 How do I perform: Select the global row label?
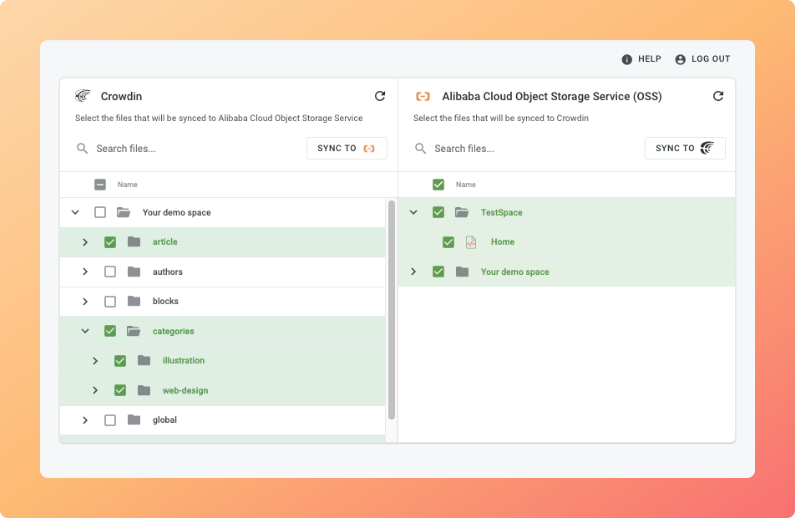pyautogui.click(x=165, y=420)
